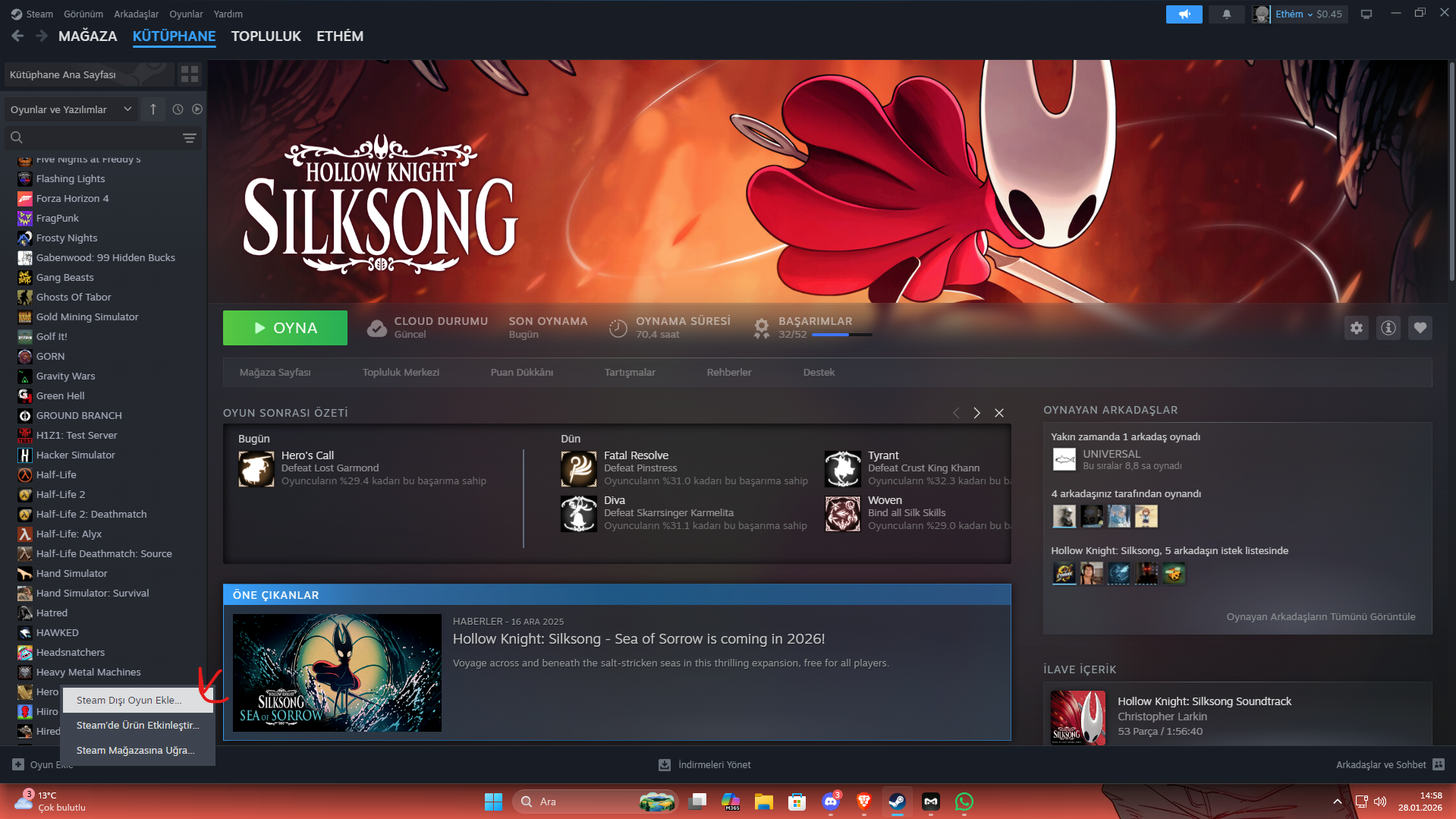Screen dimensions: 1456x819
Task: Open the Tartışmalar link
Action: (630, 373)
